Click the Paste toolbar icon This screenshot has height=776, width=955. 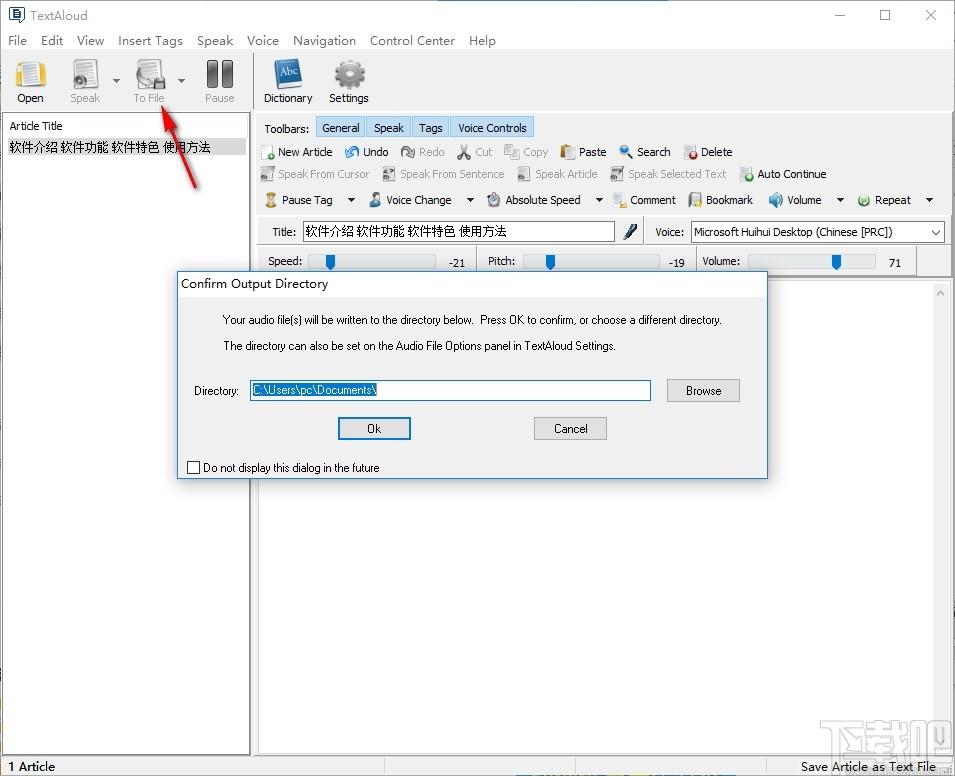567,152
